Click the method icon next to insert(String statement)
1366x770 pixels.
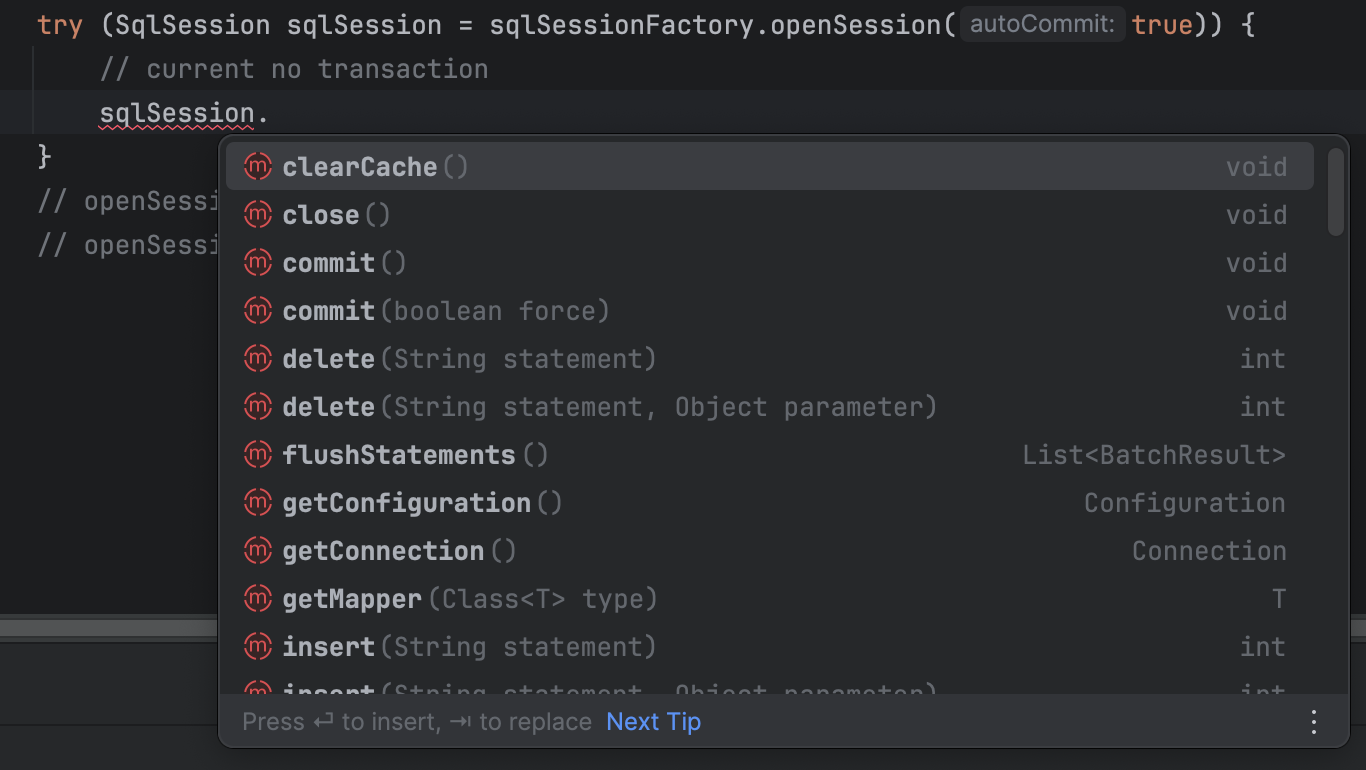258,646
